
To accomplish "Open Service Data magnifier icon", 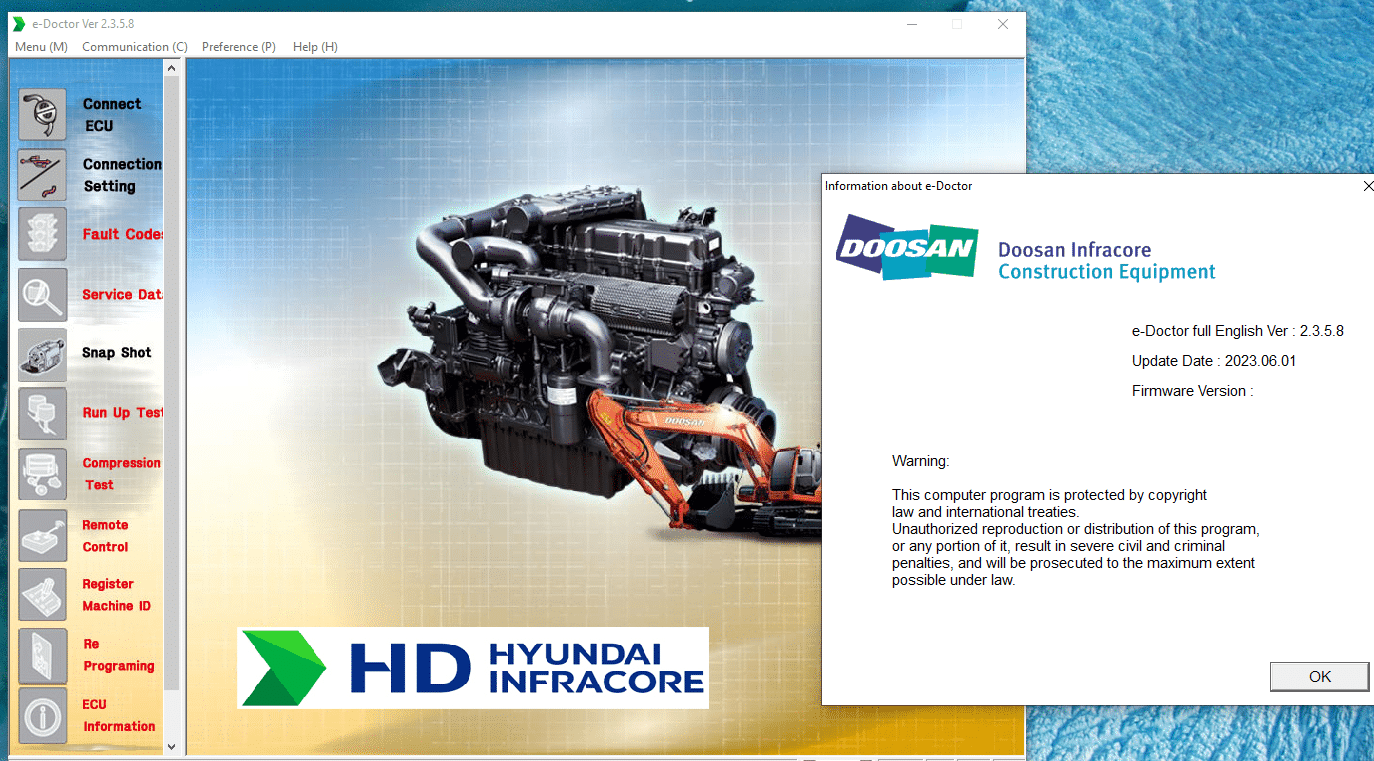I will tap(43, 294).
